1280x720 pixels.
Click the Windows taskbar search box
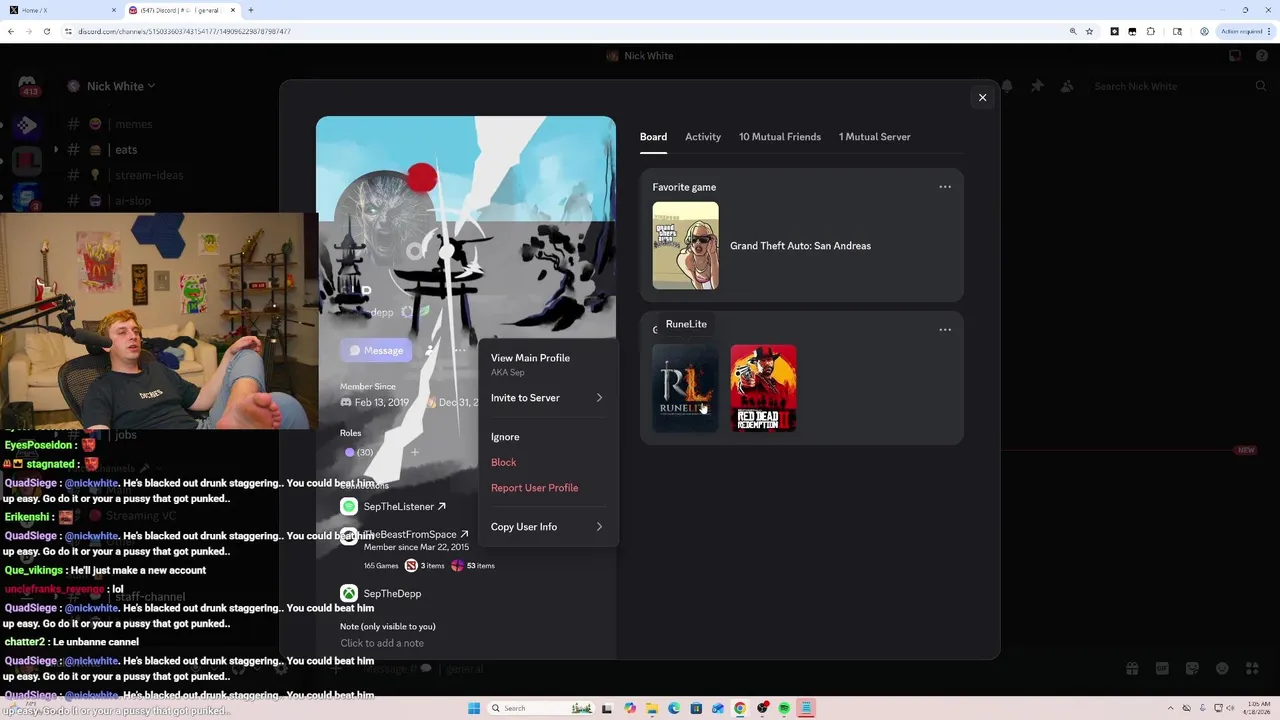pyautogui.click(x=541, y=708)
